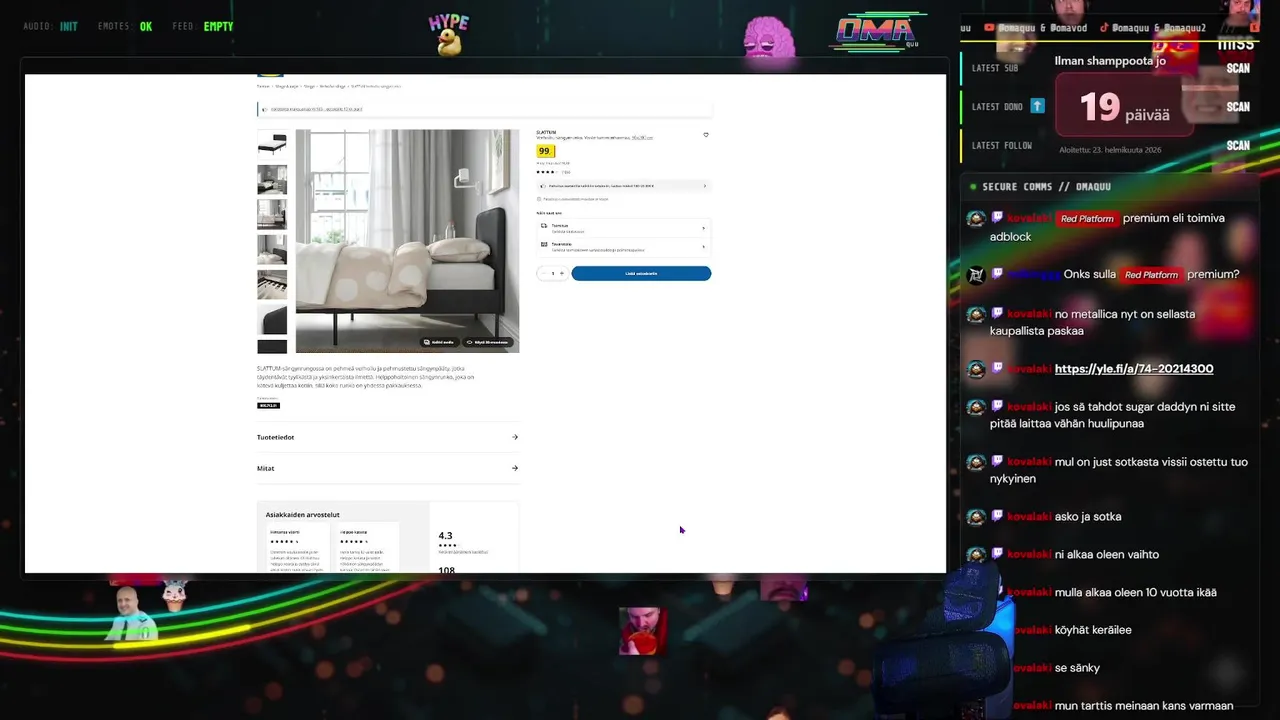Decrease quantity with the minus button
The height and width of the screenshot is (720, 1280).
coord(544,273)
